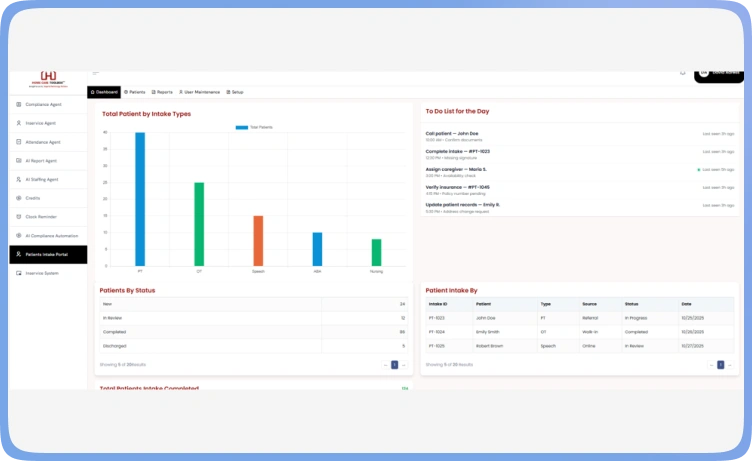The image size is (752, 461).
Task: Open the Reports tab
Action: (x=162, y=92)
